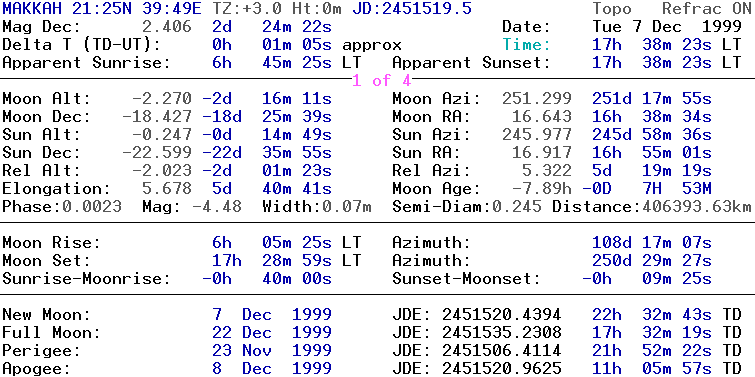Select JDE: 2451520.4394 for New Moon
The image size is (755, 377).
point(477,314)
